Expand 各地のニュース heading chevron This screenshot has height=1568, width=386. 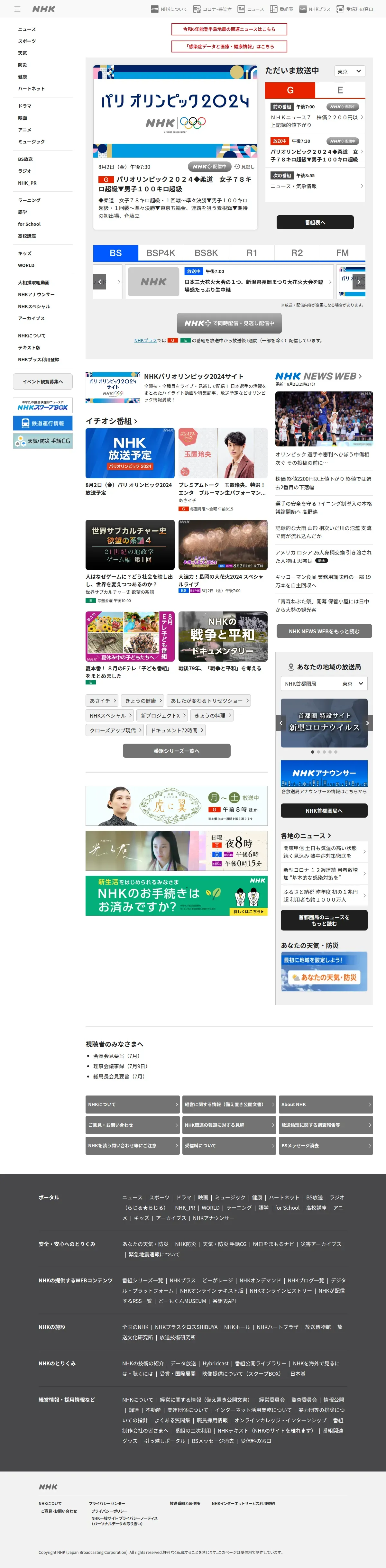point(329,836)
